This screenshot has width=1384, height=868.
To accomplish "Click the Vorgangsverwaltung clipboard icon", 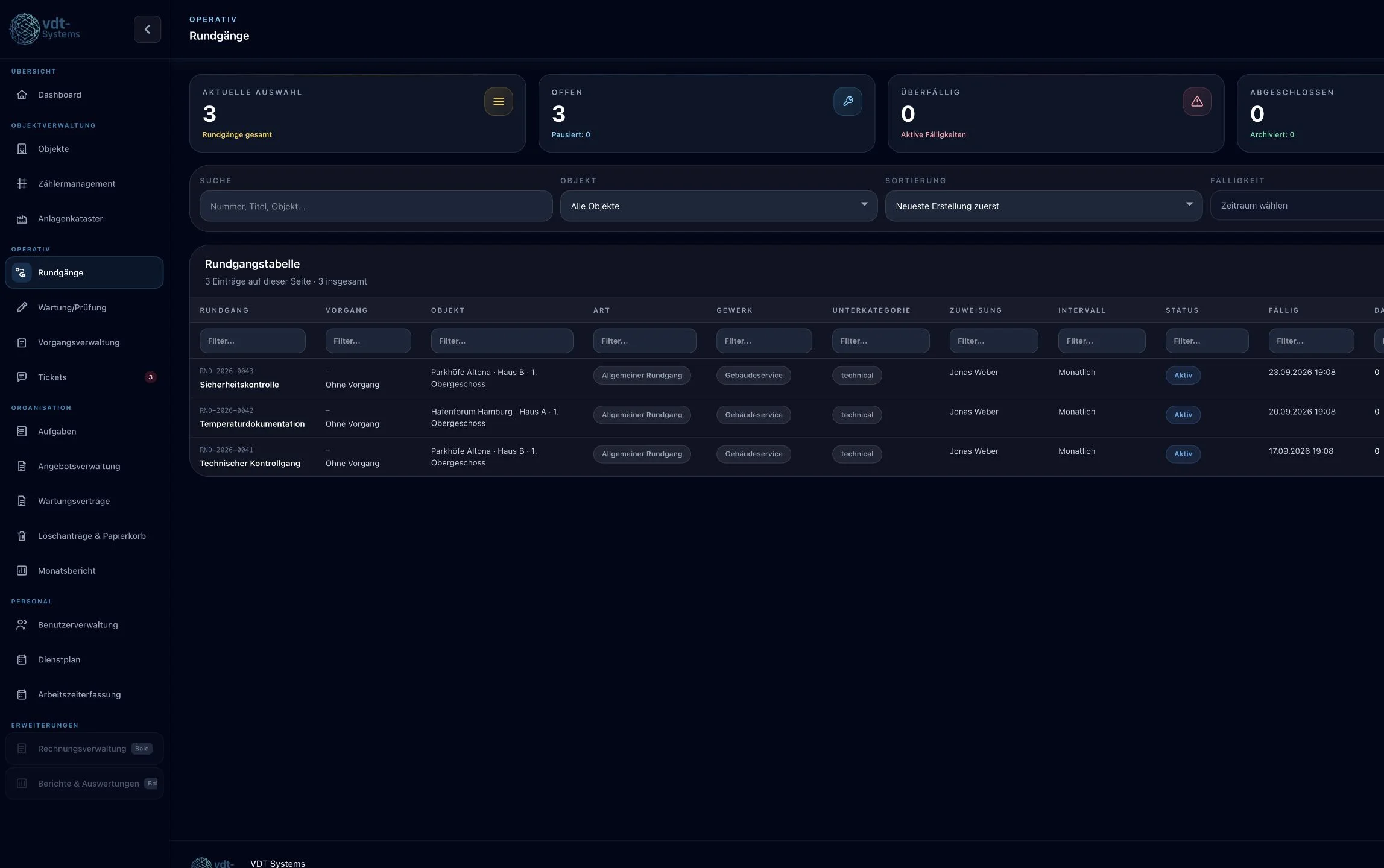I will click(22, 342).
